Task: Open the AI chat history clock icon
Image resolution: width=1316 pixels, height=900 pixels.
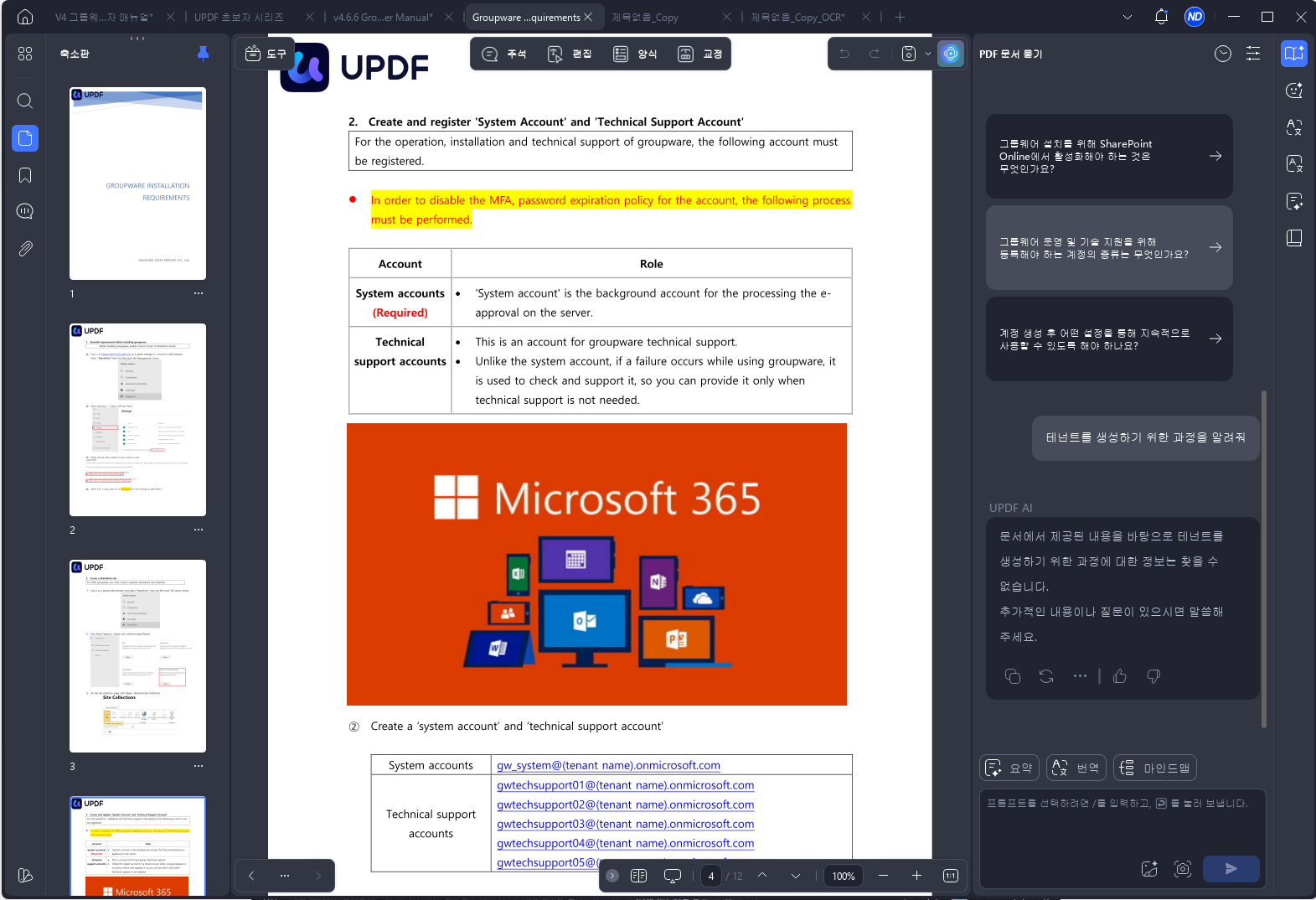Action: click(1223, 54)
